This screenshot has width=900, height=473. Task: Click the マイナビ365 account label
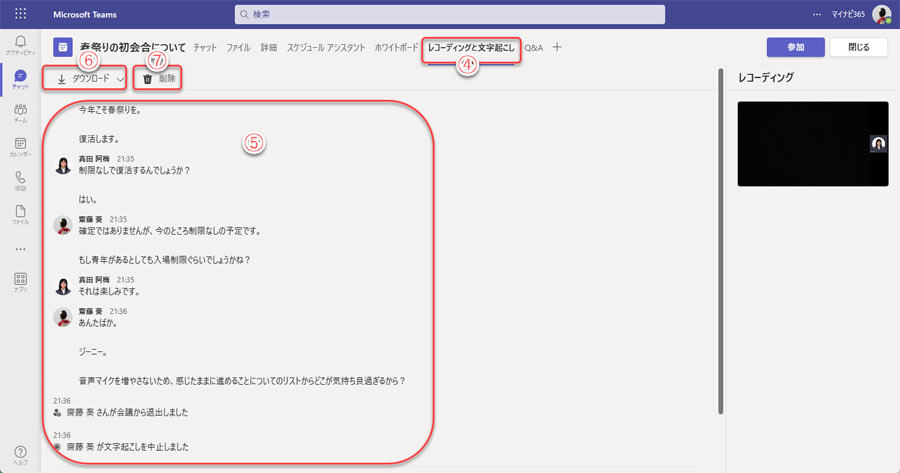pyautogui.click(x=848, y=14)
